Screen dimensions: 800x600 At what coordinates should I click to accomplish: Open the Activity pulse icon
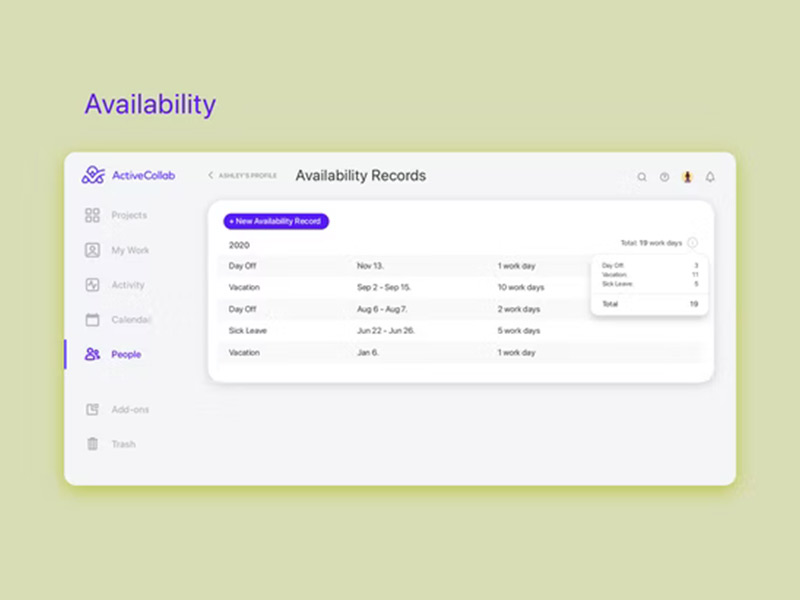pyautogui.click(x=92, y=285)
